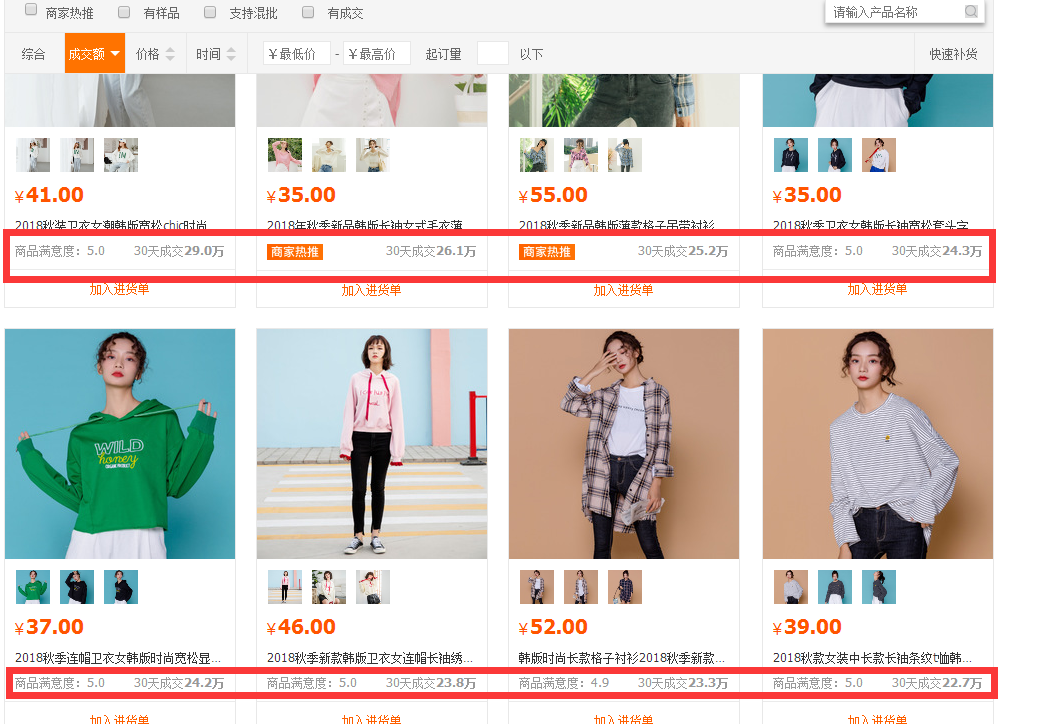1043x724 pixels.
Task: Open the plaid shirt product title link
Action: [x=623, y=658]
